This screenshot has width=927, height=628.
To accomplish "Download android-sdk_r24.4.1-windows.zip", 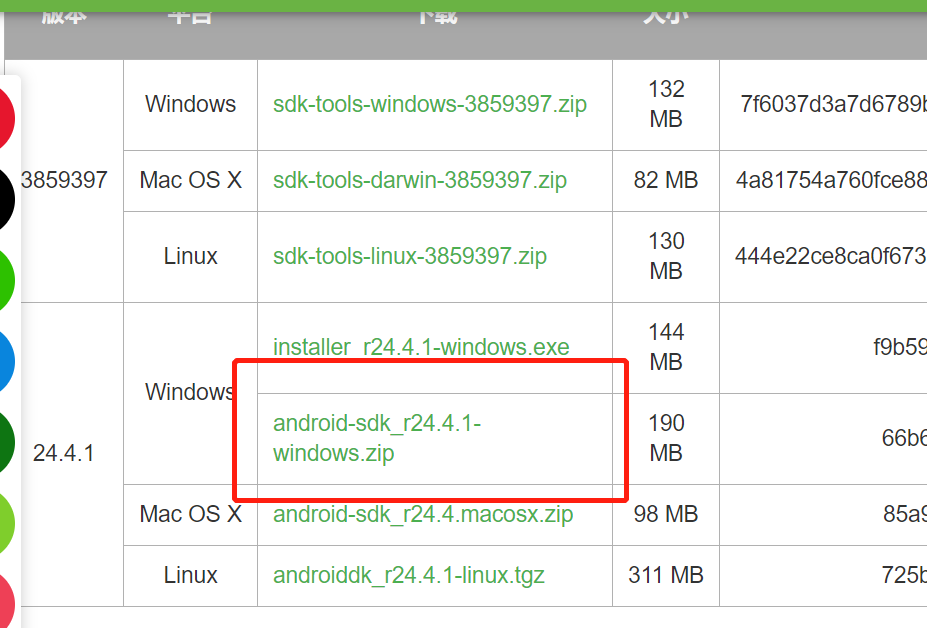I will (377, 438).
